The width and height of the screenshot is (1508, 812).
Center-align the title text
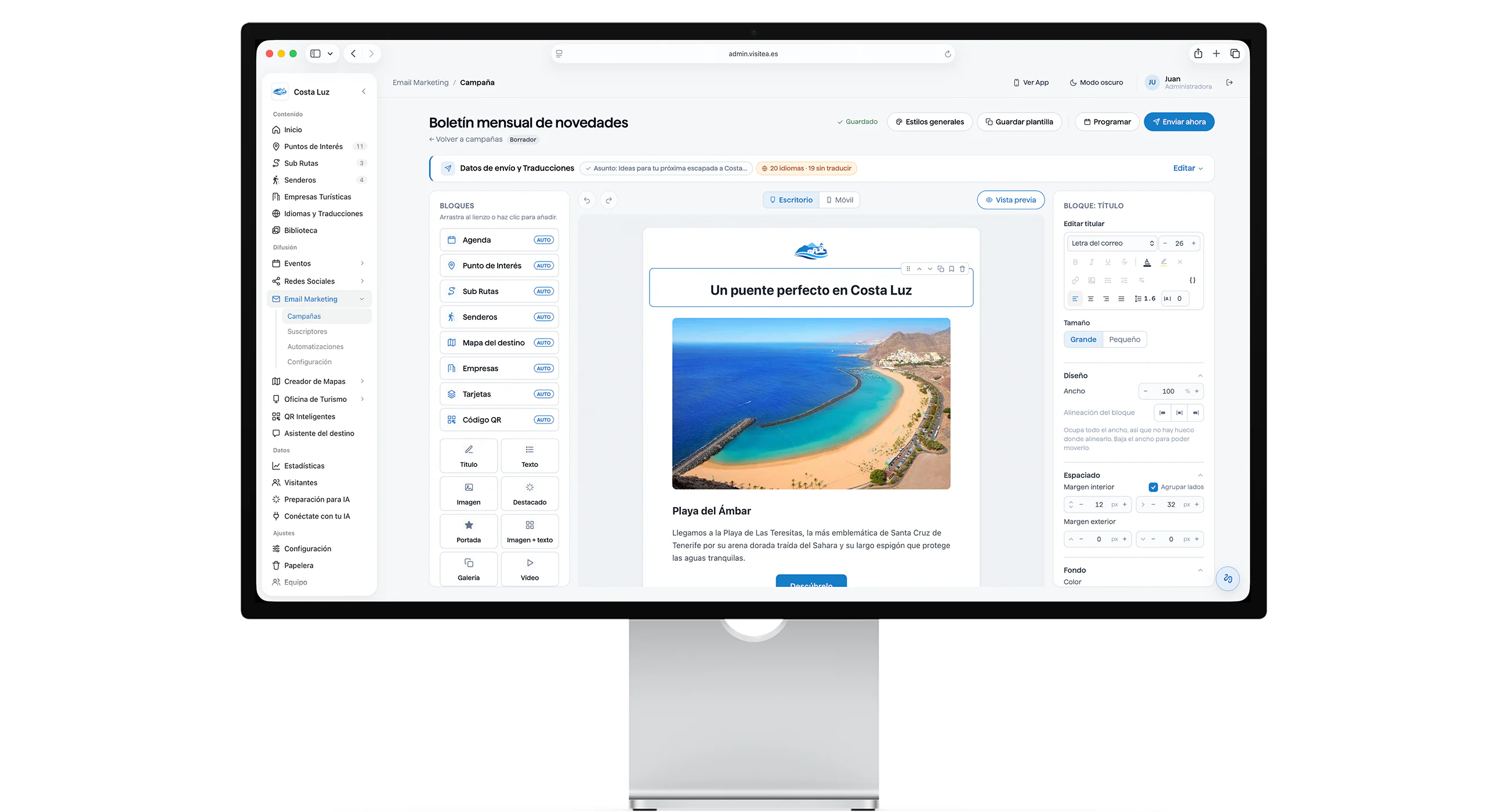[x=1090, y=299]
